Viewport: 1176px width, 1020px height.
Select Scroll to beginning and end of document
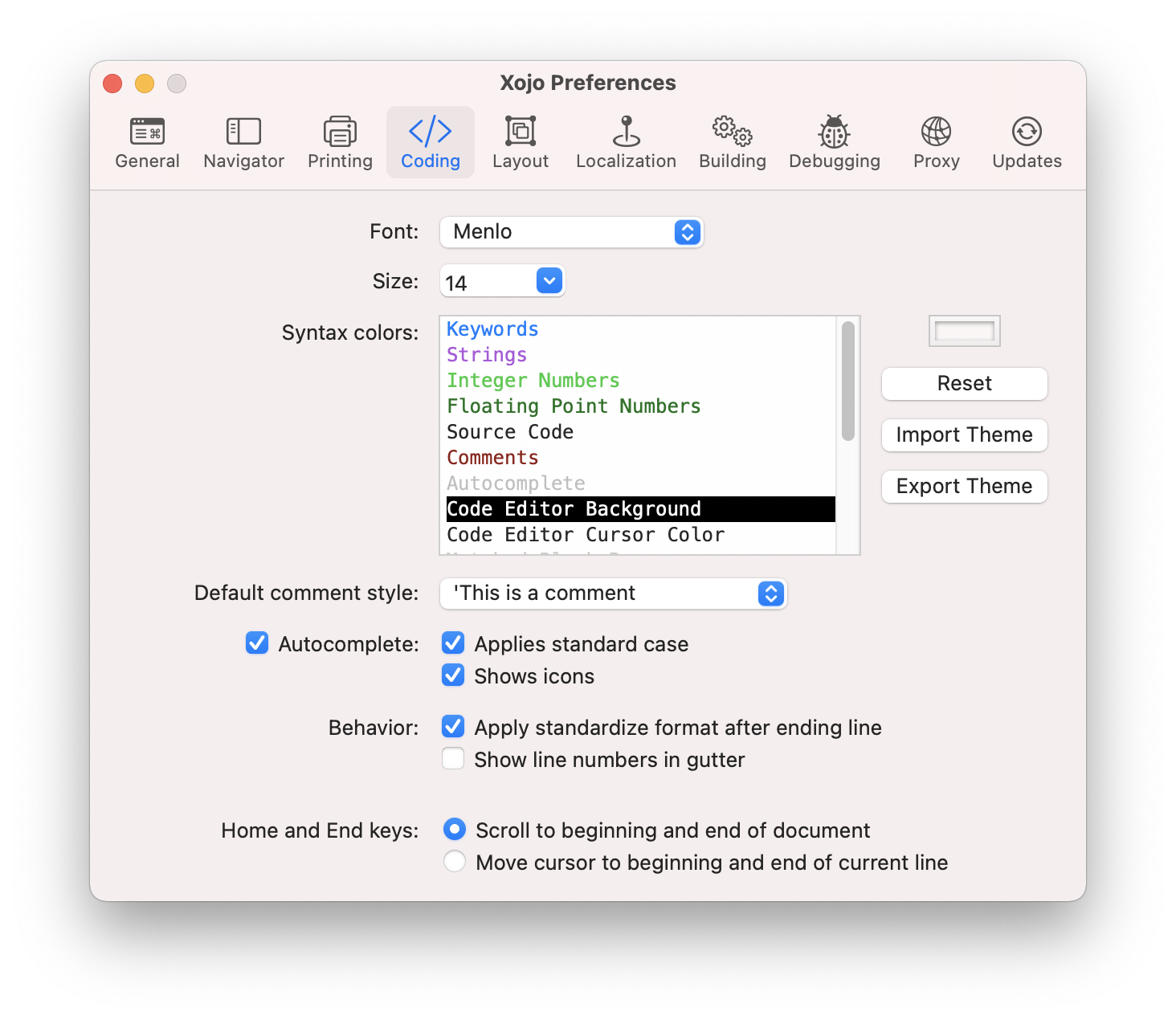(x=455, y=830)
